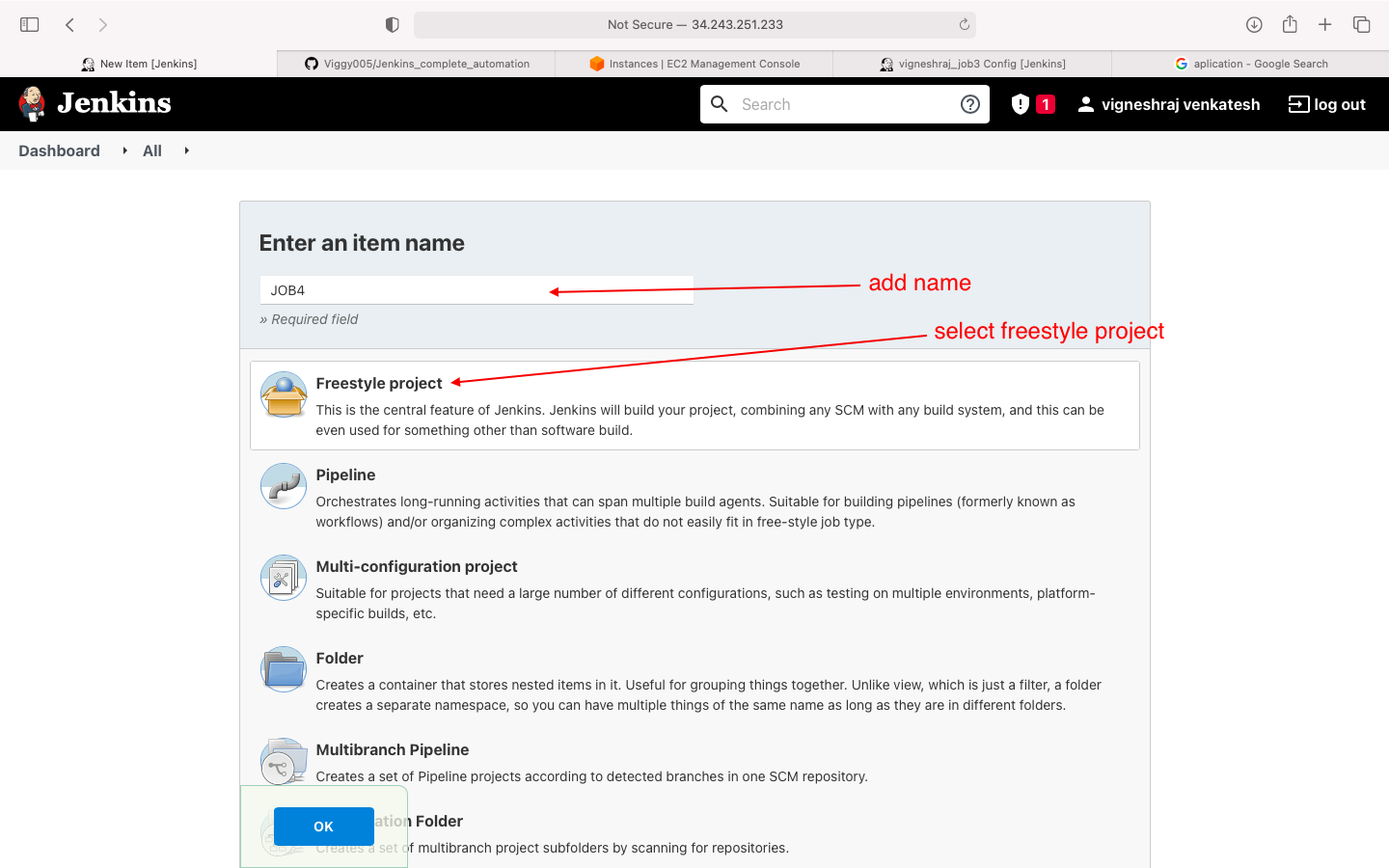This screenshot has height=868, width=1389.
Task: Switch to EC2 Management Console tab
Action: coord(694,64)
